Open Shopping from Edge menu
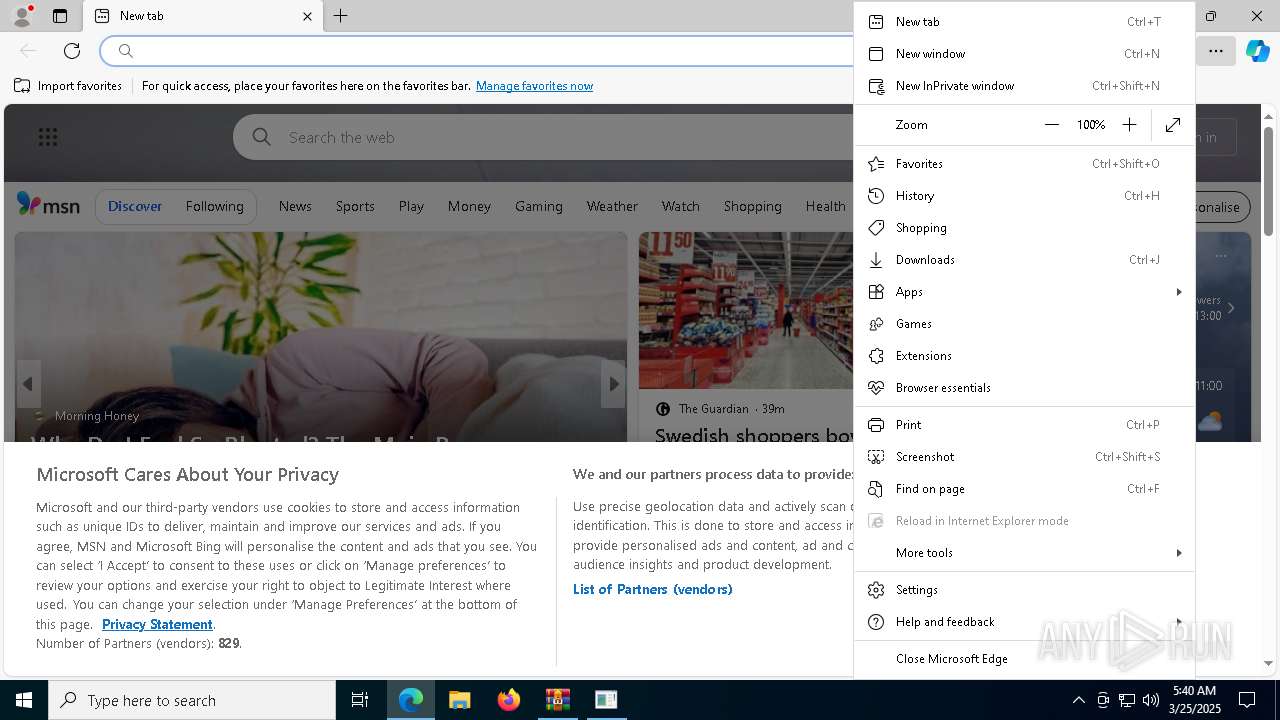Screen dimensions: 1280x720 point(1024,228)
